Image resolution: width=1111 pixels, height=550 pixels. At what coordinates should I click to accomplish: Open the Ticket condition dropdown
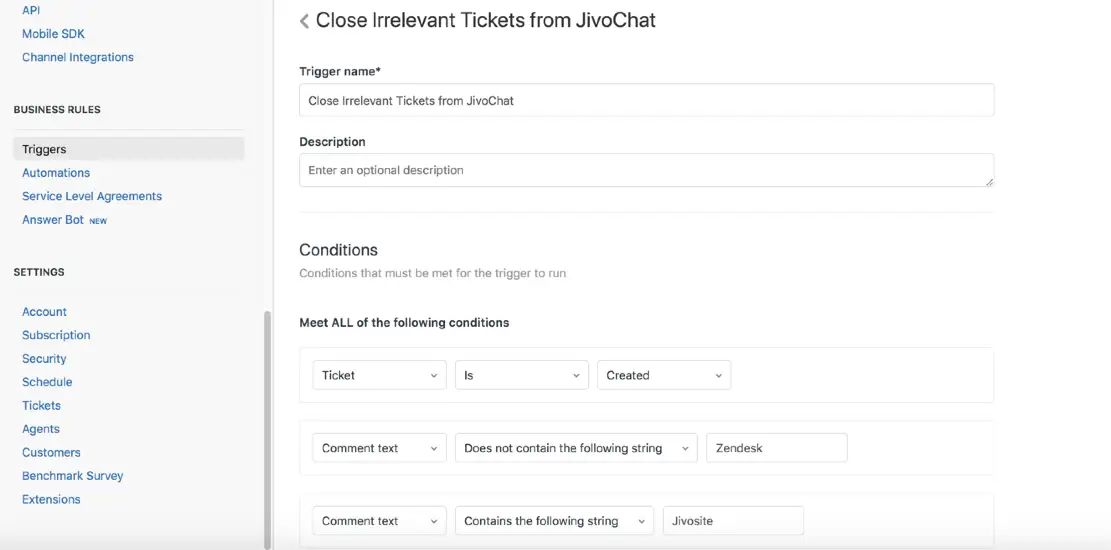click(379, 375)
